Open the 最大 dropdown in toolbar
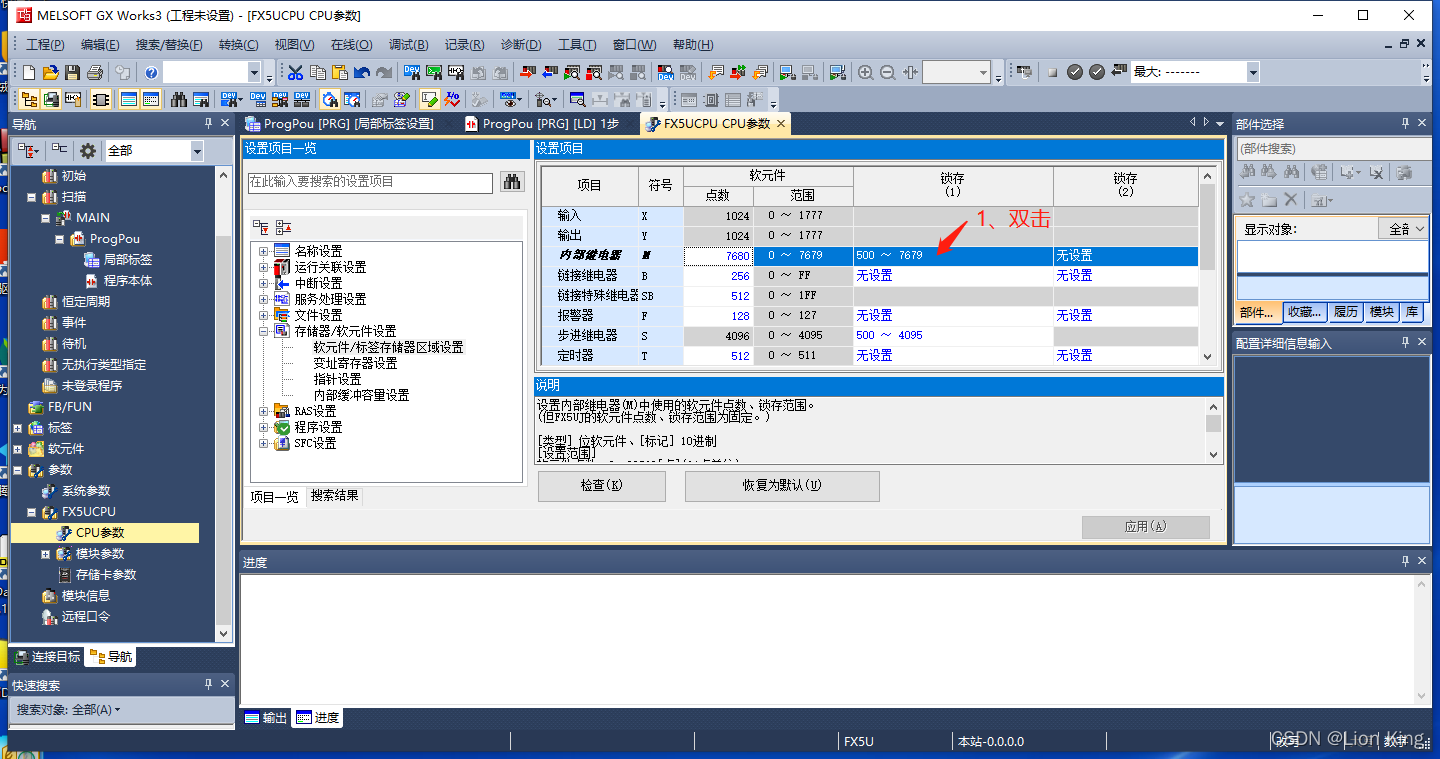Viewport: 1440px width, 759px height. click(x=1252, y=72)
